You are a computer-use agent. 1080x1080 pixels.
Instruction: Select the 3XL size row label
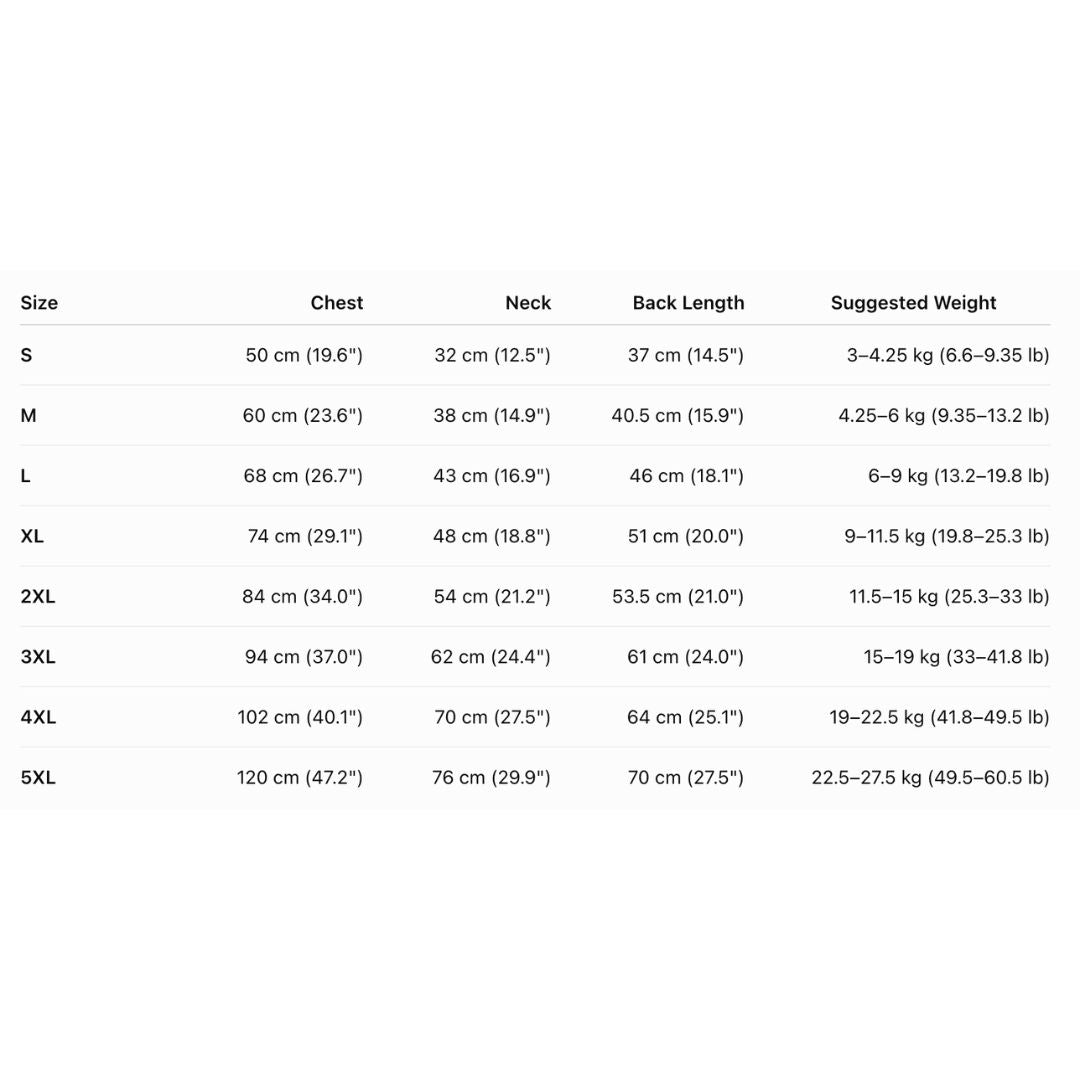click(38, 656)
